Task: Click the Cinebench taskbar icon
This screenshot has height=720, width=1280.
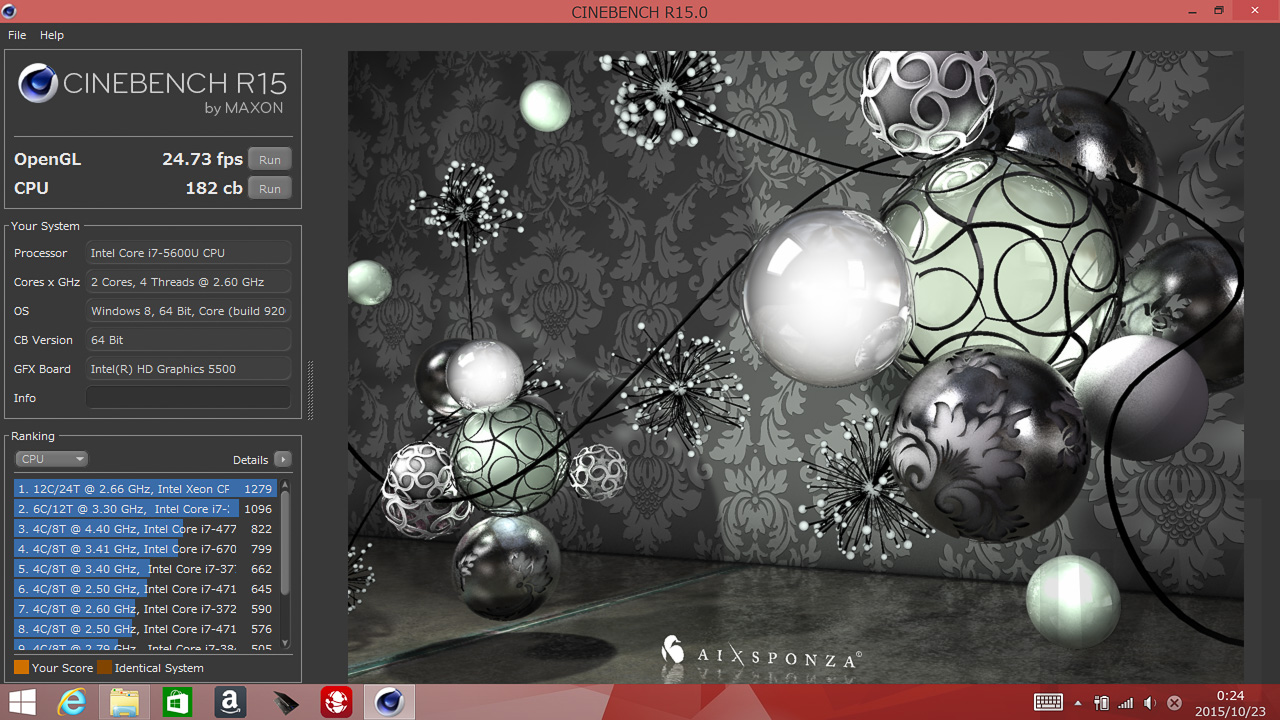Action: (x=389, y=703)
